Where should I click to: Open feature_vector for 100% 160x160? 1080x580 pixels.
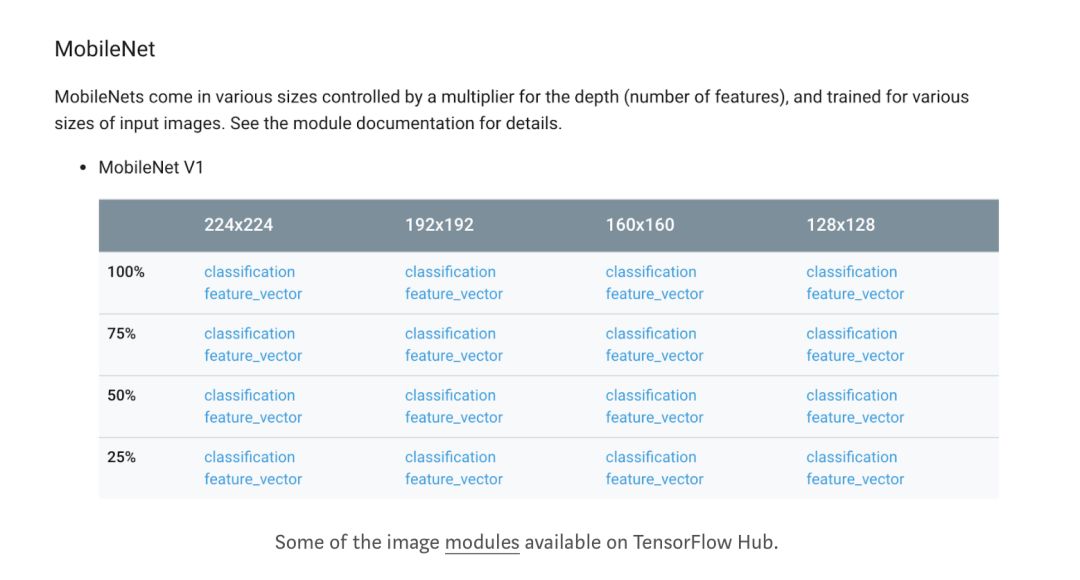pos(654,294)
